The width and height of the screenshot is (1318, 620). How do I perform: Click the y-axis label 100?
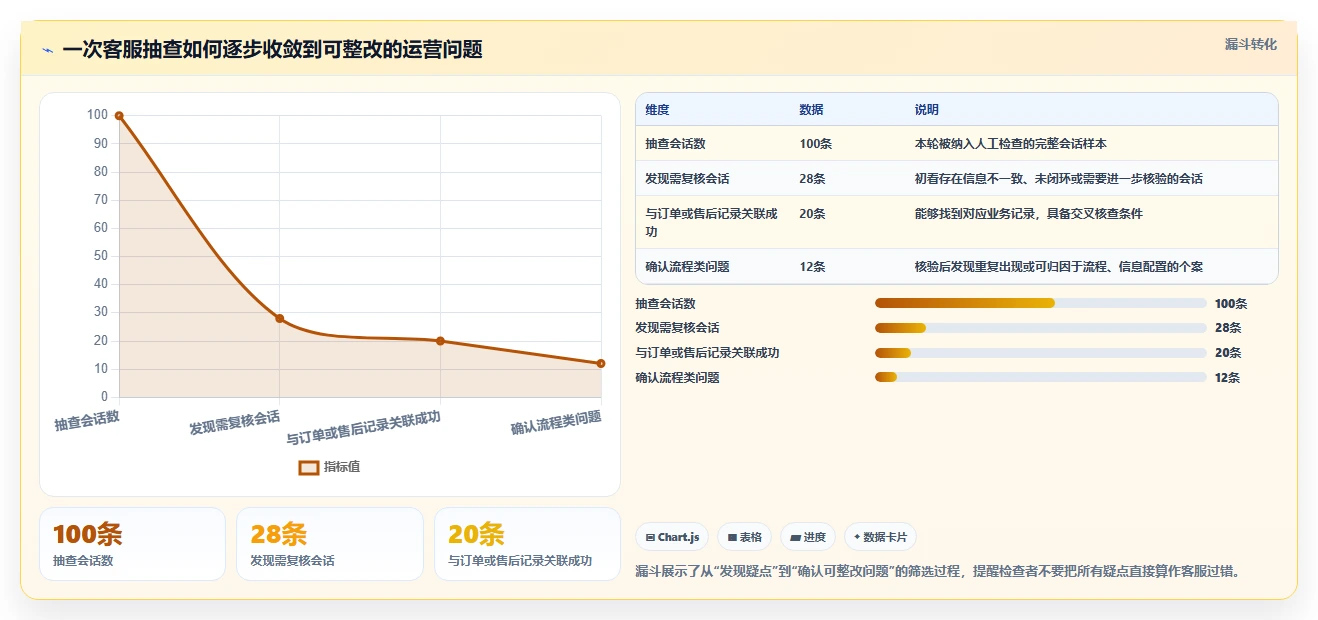97,115
